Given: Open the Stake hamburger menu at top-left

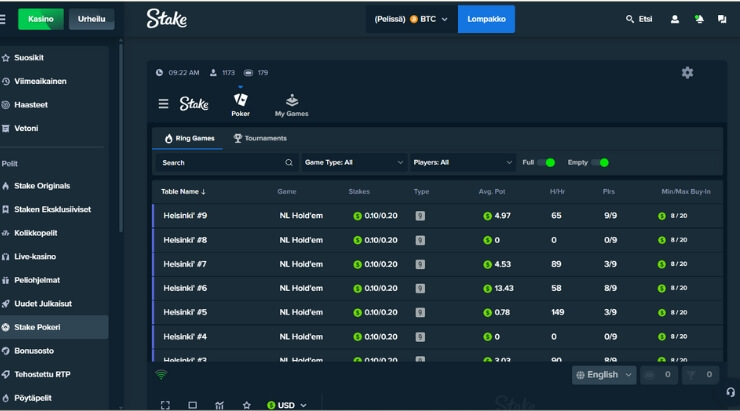Looking at the screenshot, I should 2,19.
